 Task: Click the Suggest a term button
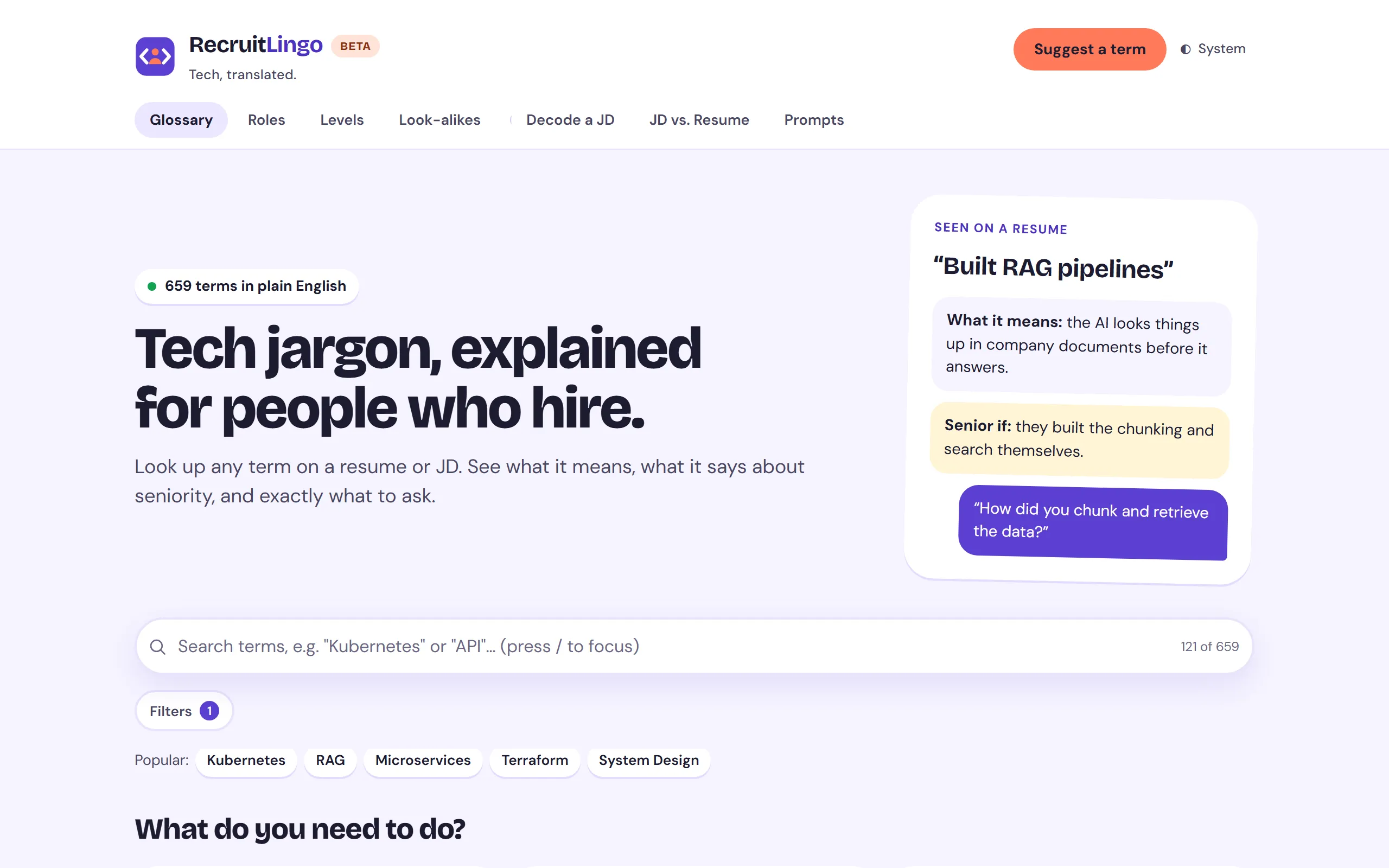tap(1089, 49)
